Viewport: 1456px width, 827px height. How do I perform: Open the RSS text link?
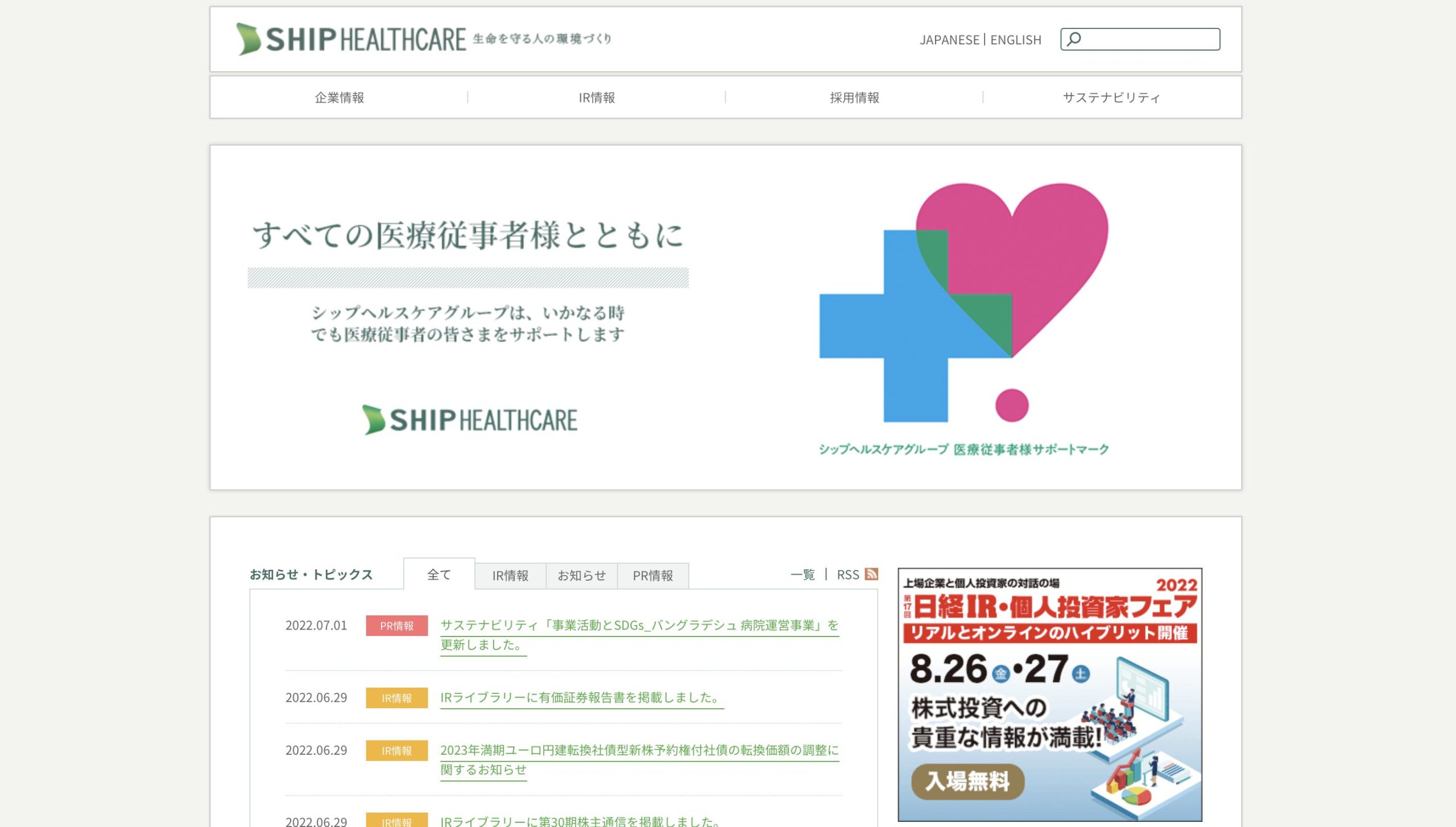point(847,574)
